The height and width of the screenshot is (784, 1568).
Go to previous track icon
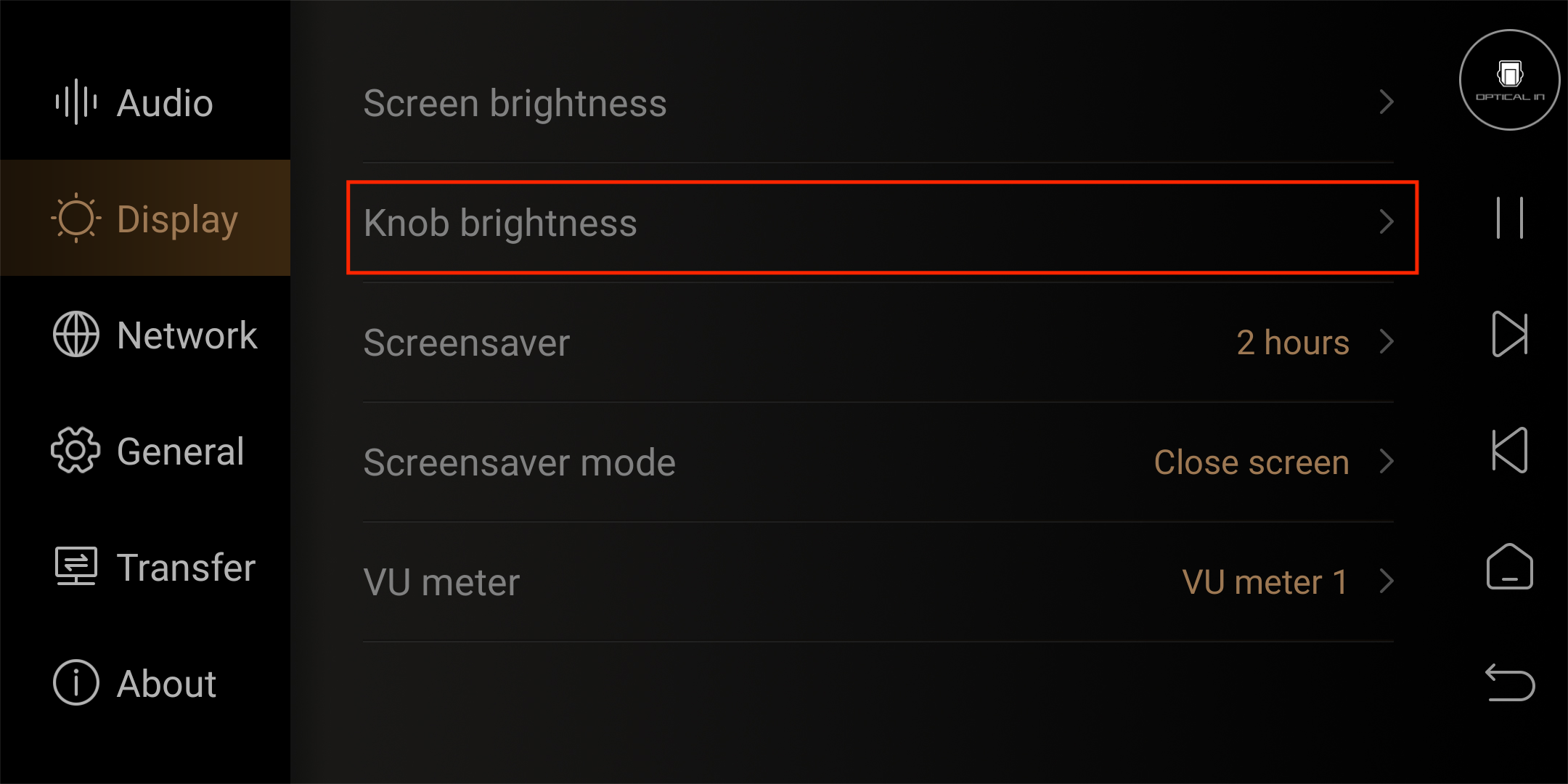[x=1510, y=450]
